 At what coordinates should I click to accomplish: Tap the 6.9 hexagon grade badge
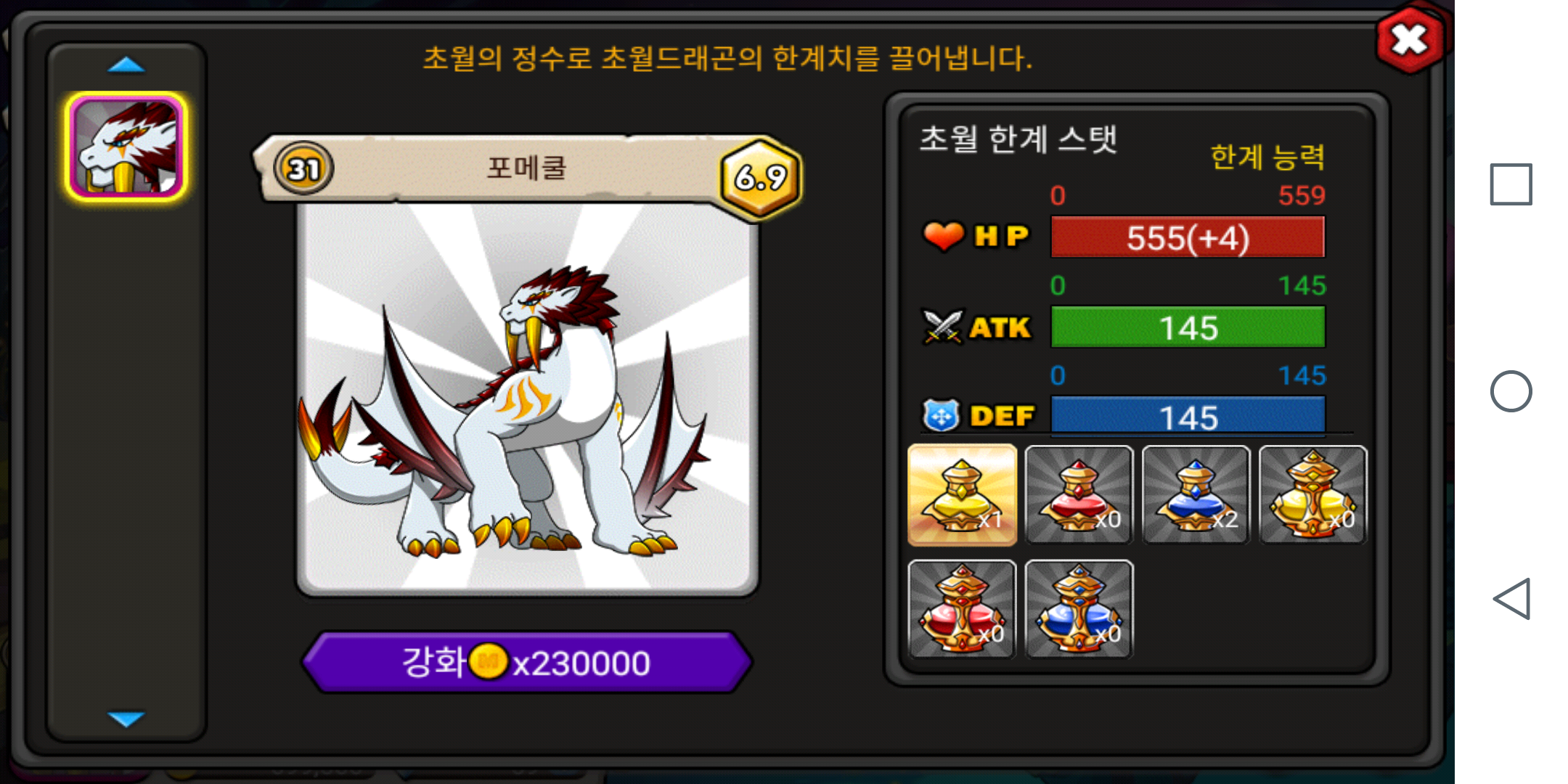pos(761,176)
